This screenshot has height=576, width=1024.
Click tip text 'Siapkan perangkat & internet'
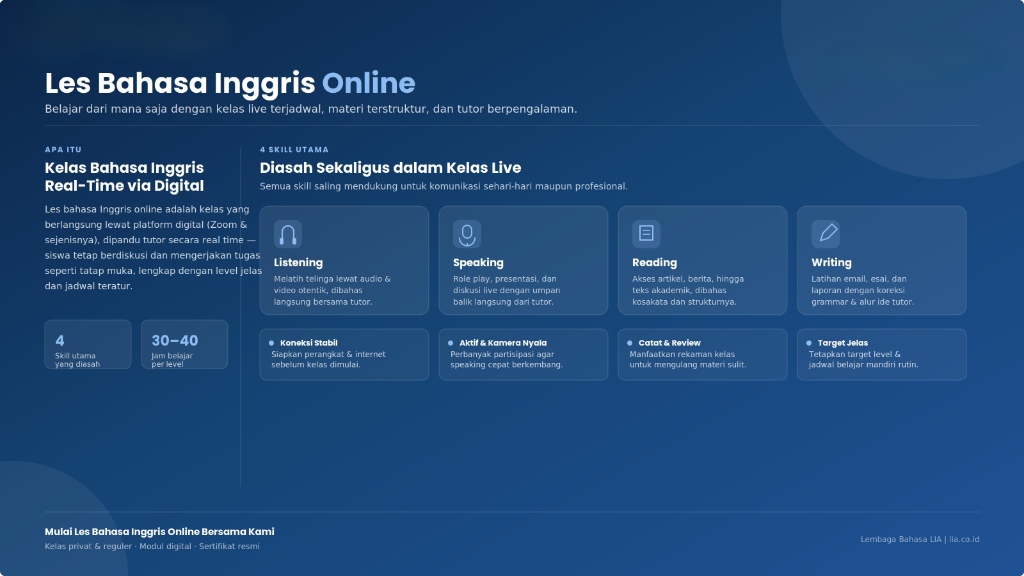pyautogui.click(x=328, y=359)
